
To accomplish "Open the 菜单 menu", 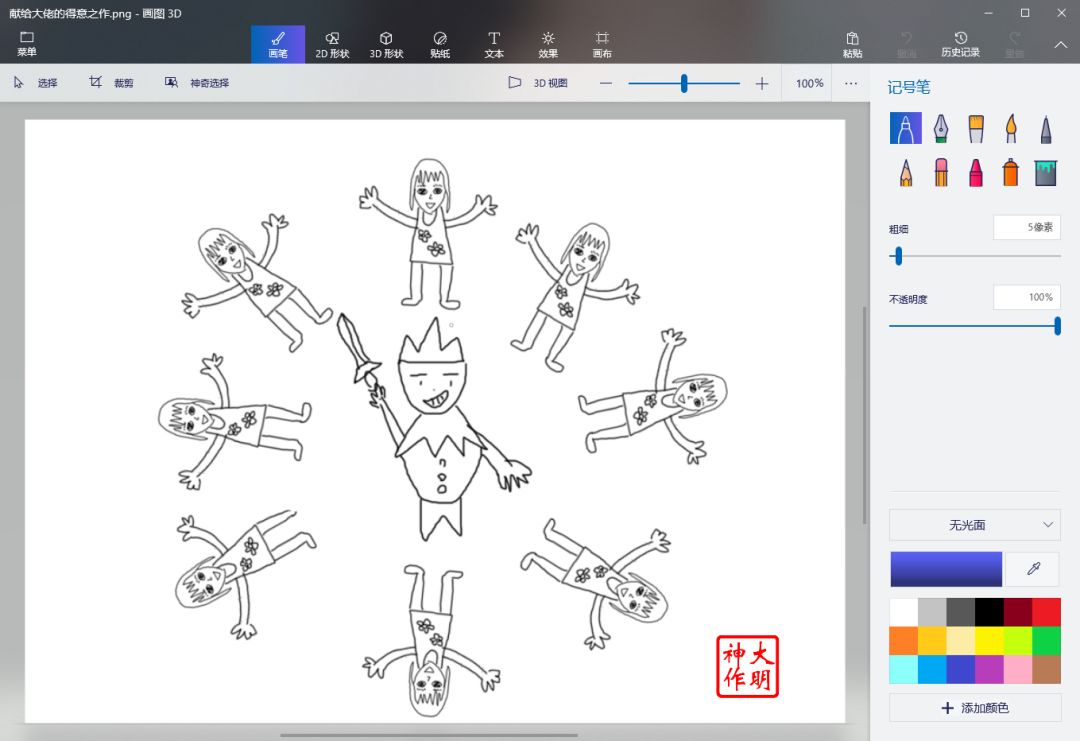I will click(27, 44).
